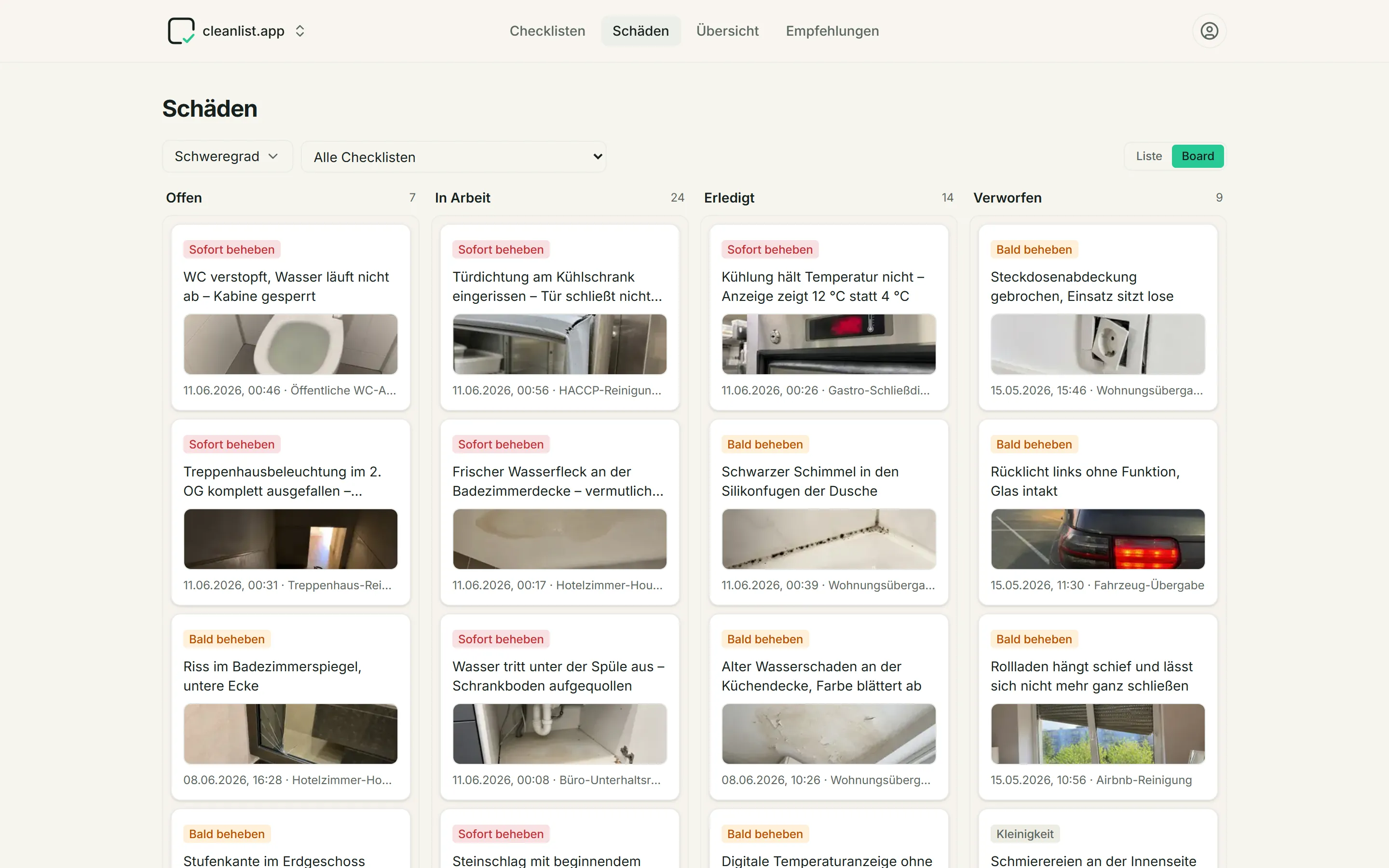Image resolution: width=1389 pixels, height=868 pixels.
Task: Click 'Sofort beheben' badge on WC verstopft card
Action: [231, 249]
